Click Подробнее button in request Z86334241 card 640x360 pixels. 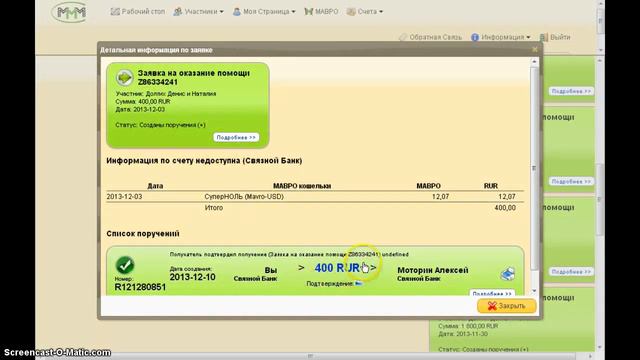(236, 138)
